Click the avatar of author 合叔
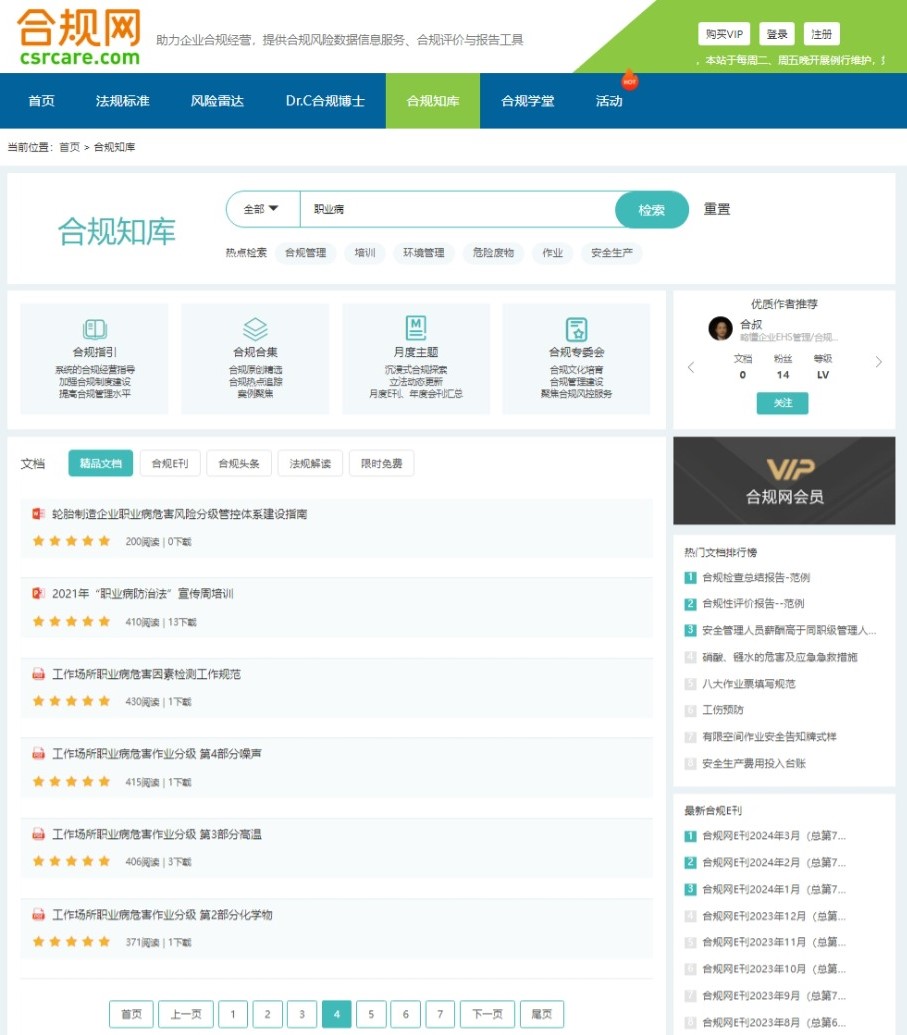Screen dimensions: 907x1035 pos(720,328)
